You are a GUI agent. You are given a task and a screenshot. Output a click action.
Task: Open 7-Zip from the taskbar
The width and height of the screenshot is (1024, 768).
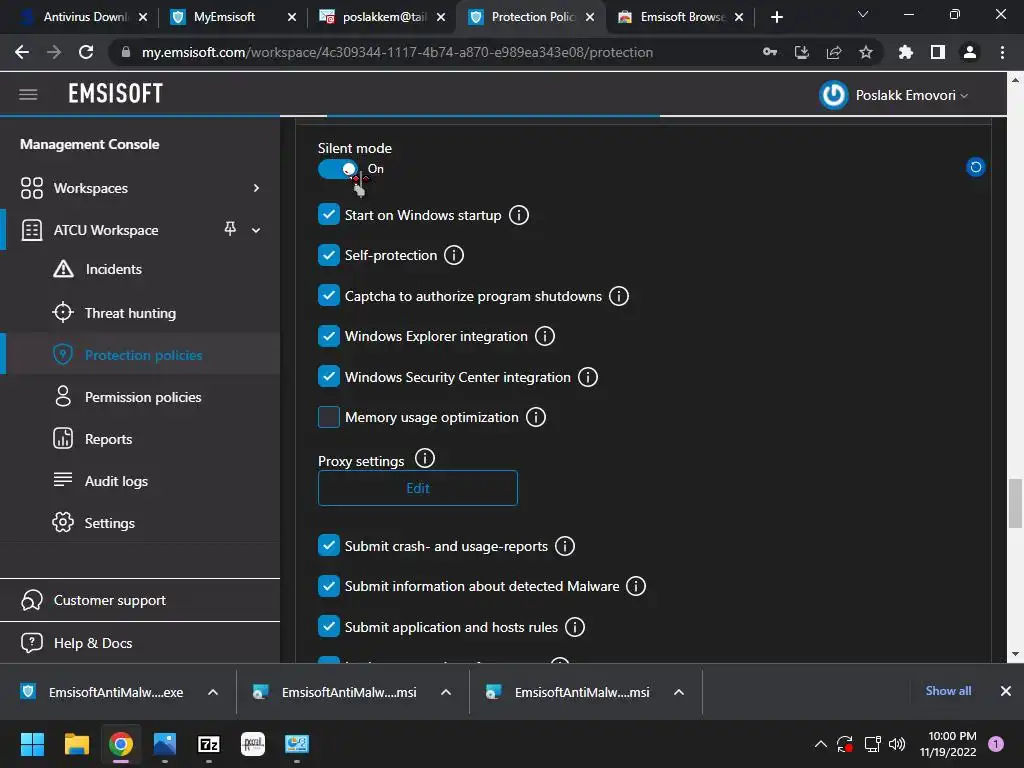tap(208, 744)
